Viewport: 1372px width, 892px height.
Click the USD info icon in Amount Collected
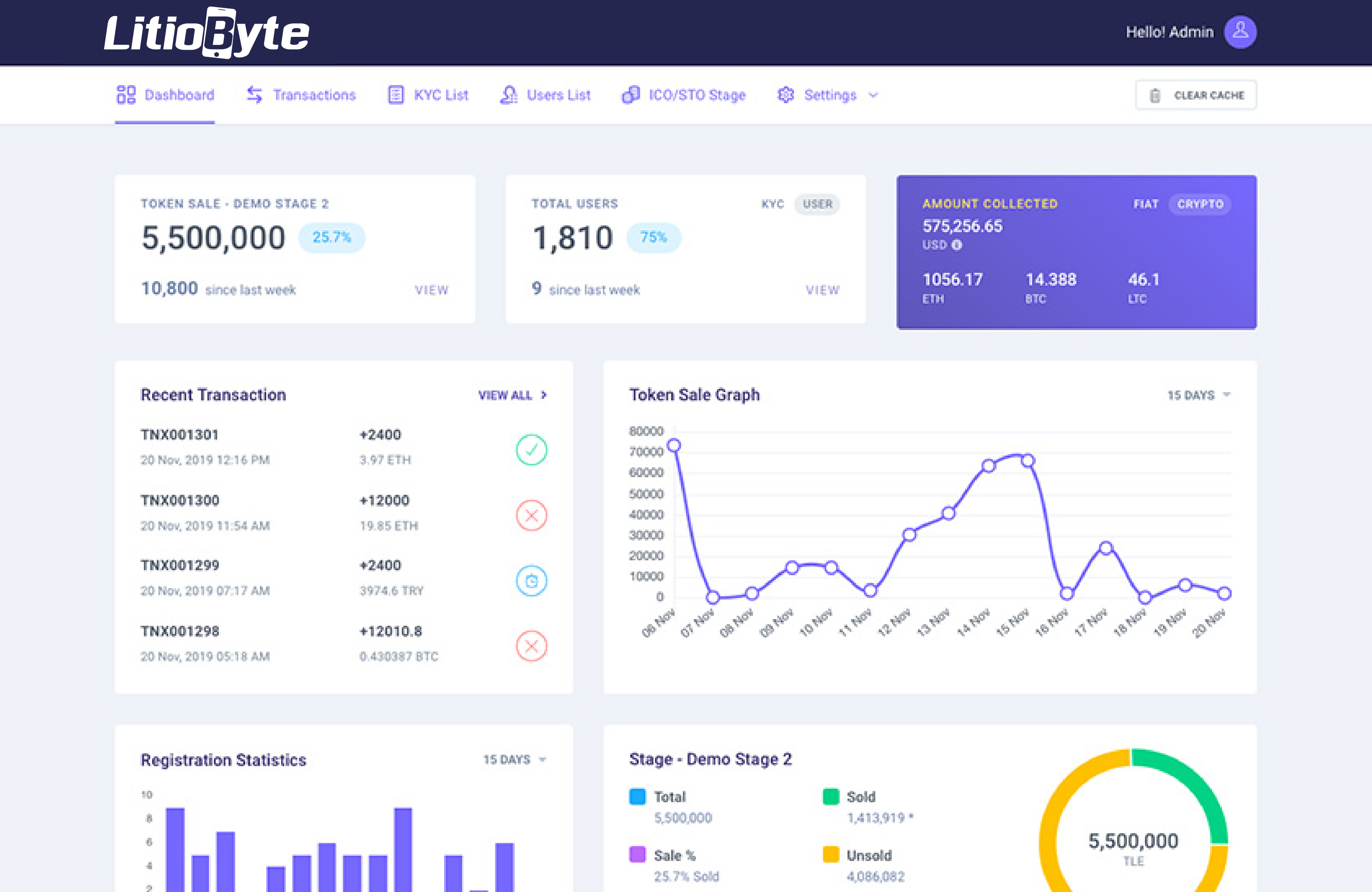pyautogui.click(x=957, y=245)
